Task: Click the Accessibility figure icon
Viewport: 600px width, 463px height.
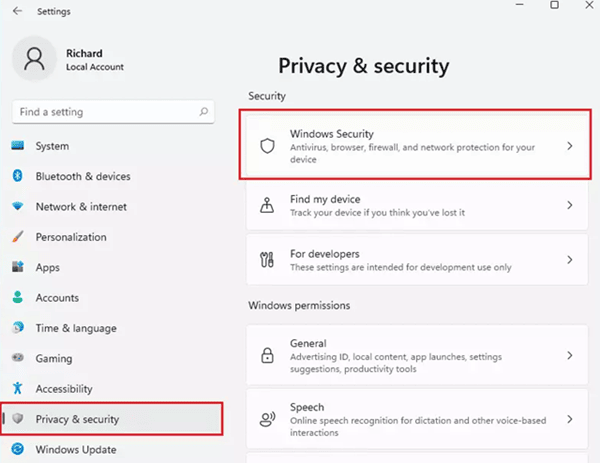Action: coord(17,389)
